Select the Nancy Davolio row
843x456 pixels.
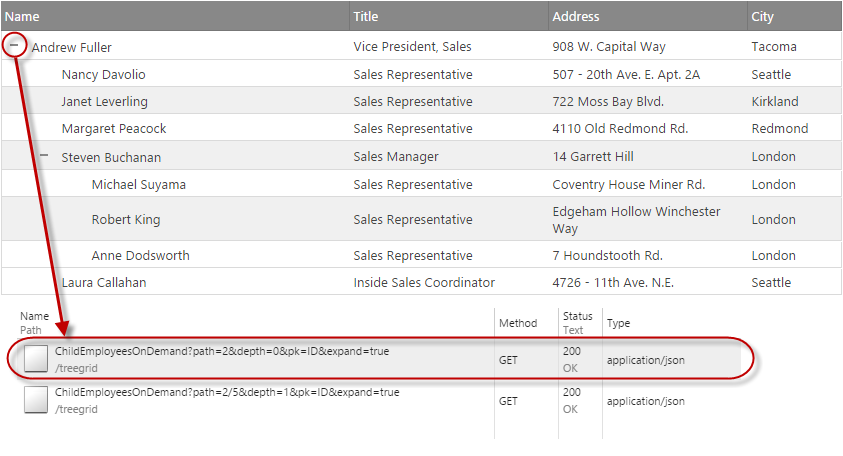(103, 74)
